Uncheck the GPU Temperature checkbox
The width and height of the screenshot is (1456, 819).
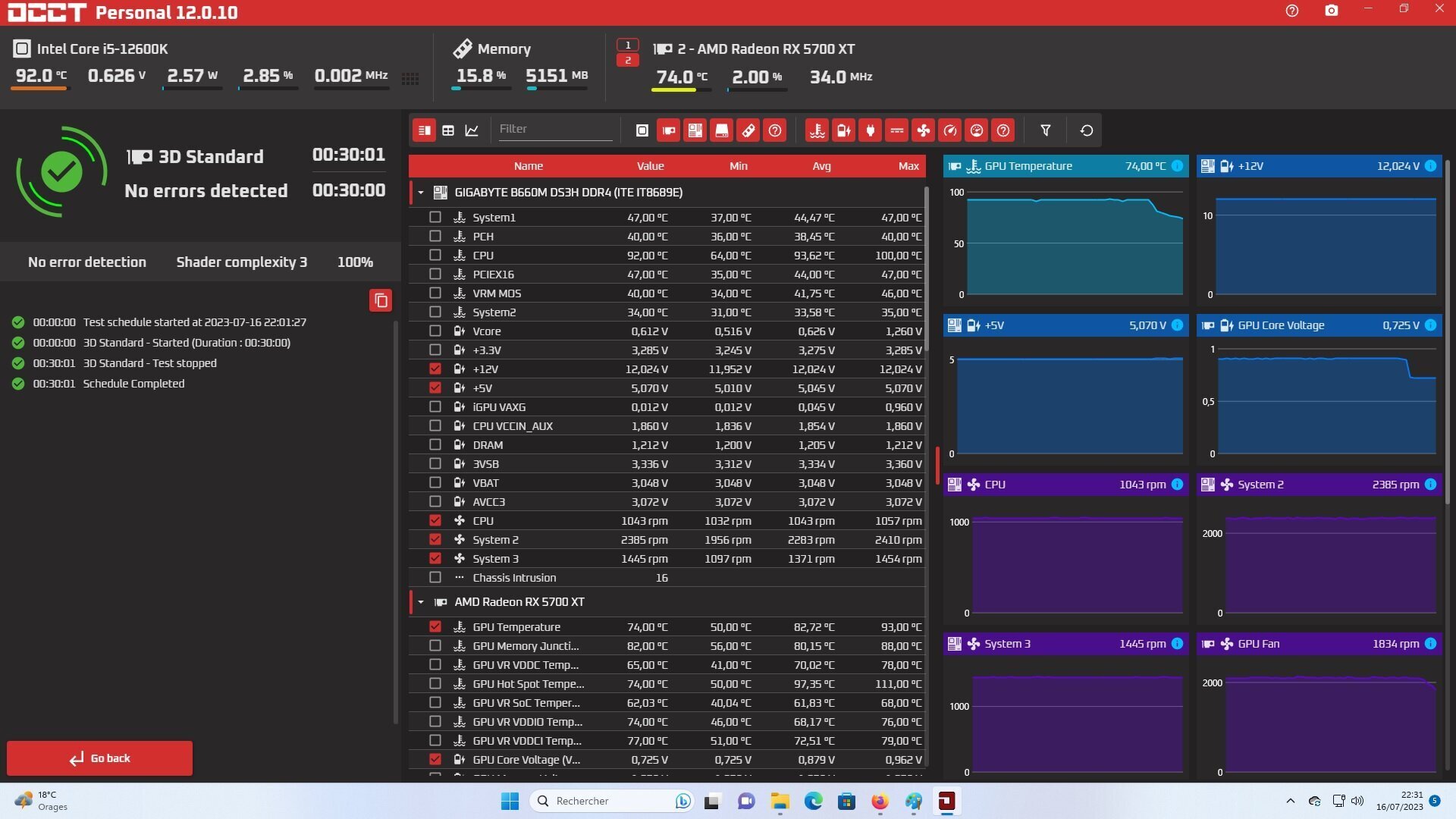click(x=435, y=626)
